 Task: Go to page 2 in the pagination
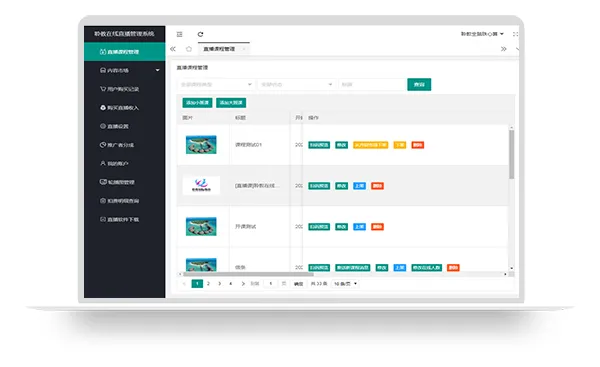[x=209, y=284]
